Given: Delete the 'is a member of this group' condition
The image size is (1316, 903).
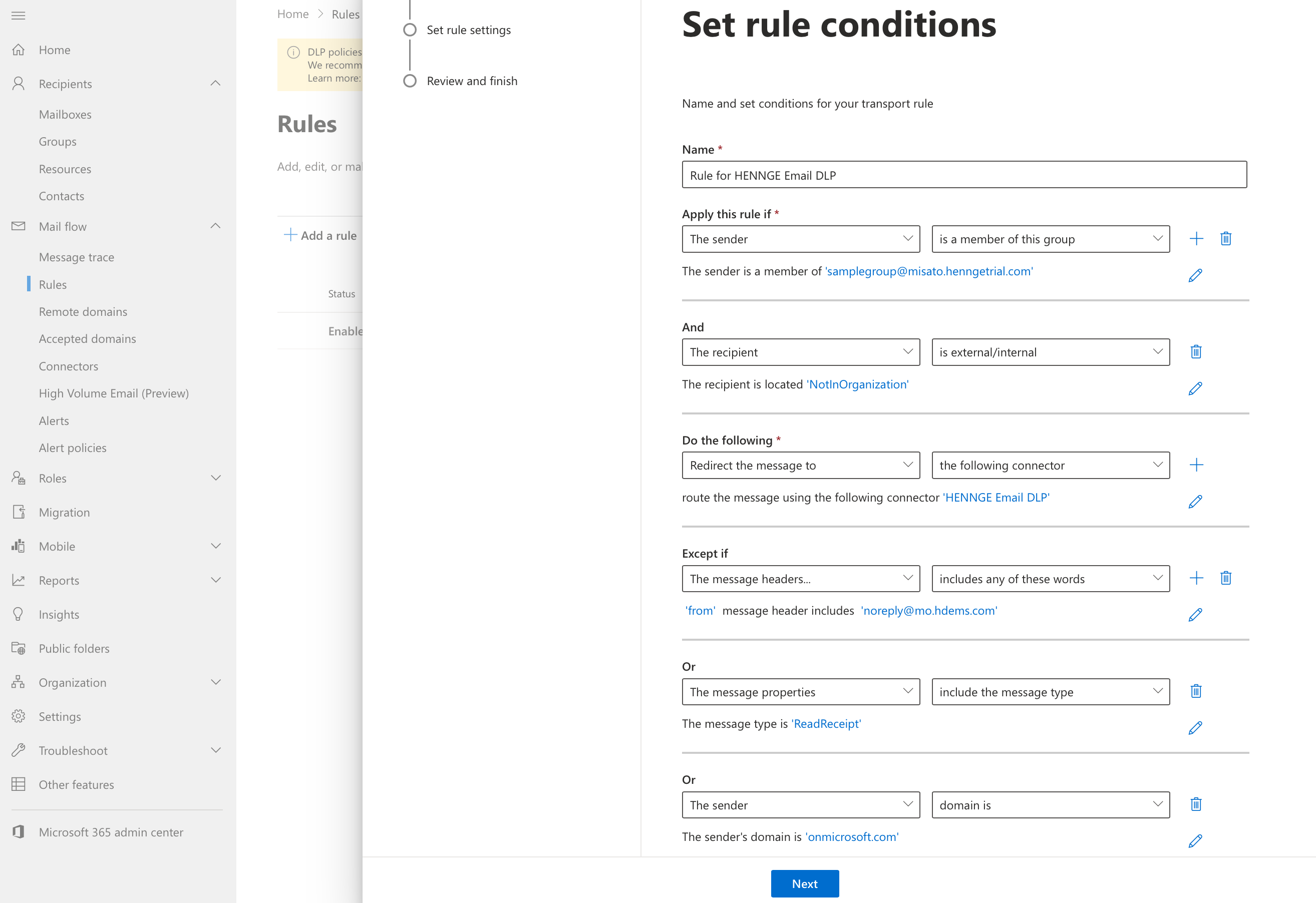Looking at the screenshot, I should coord(1225,238).
